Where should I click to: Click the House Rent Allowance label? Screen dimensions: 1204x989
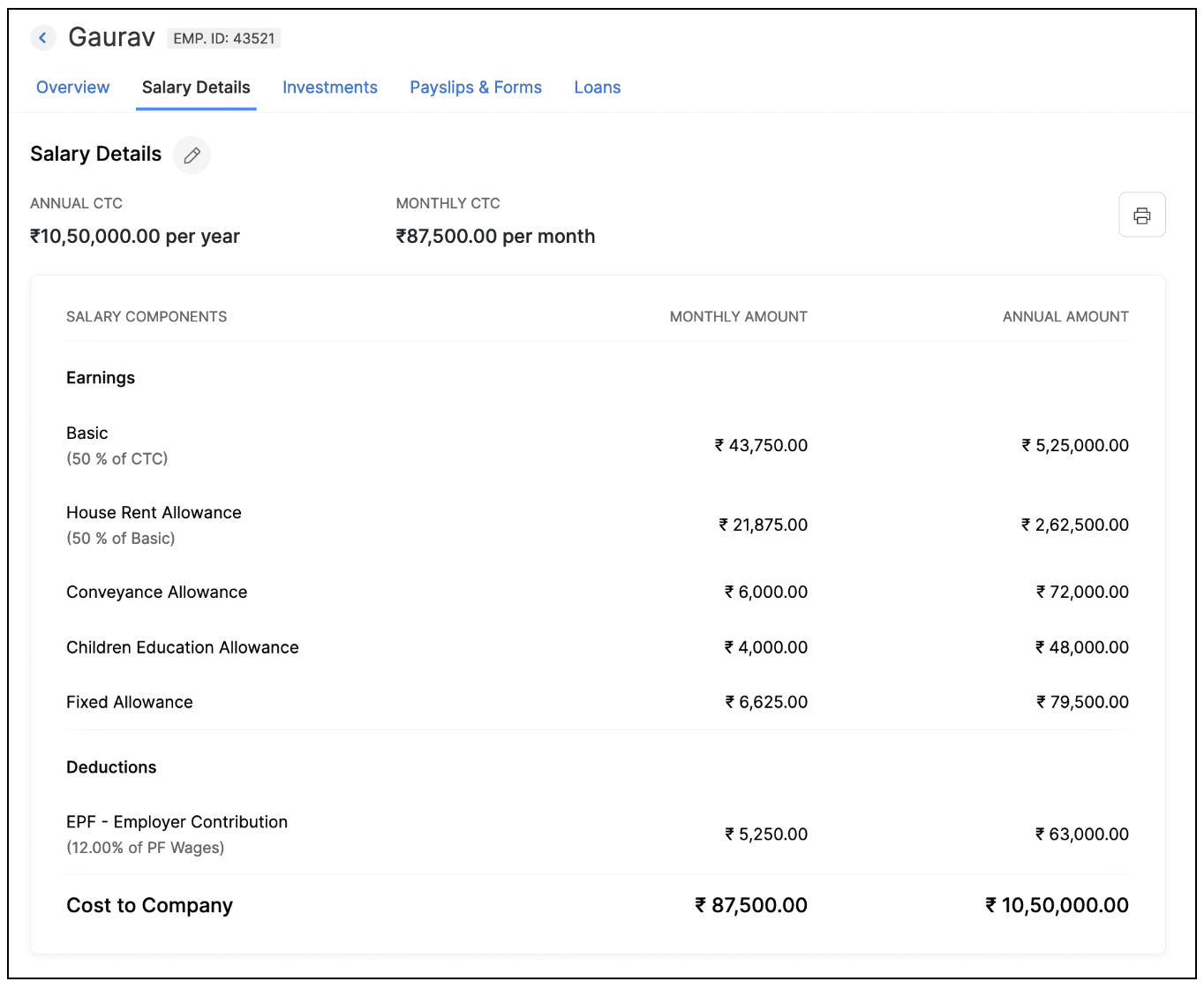[x=154, y=513]
